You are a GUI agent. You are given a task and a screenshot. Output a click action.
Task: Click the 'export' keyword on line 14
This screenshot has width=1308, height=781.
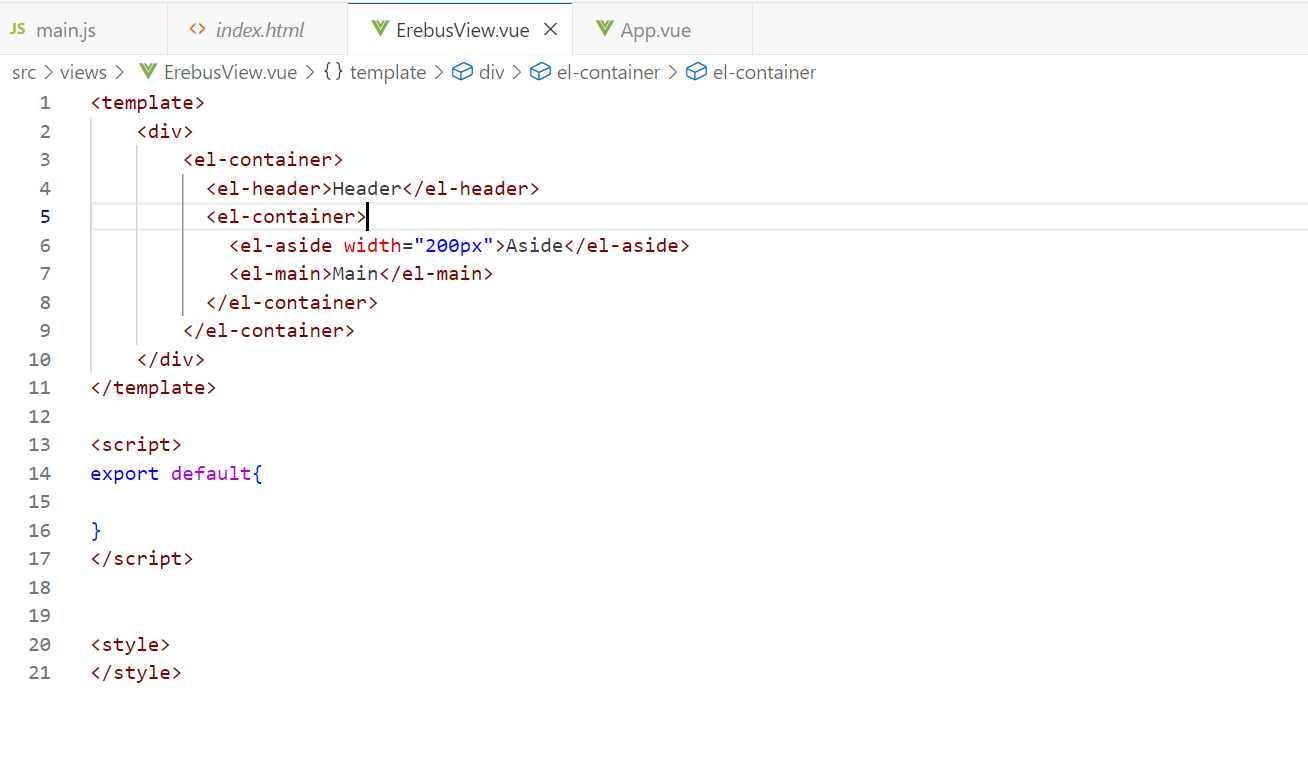click(x=125, y=473)
